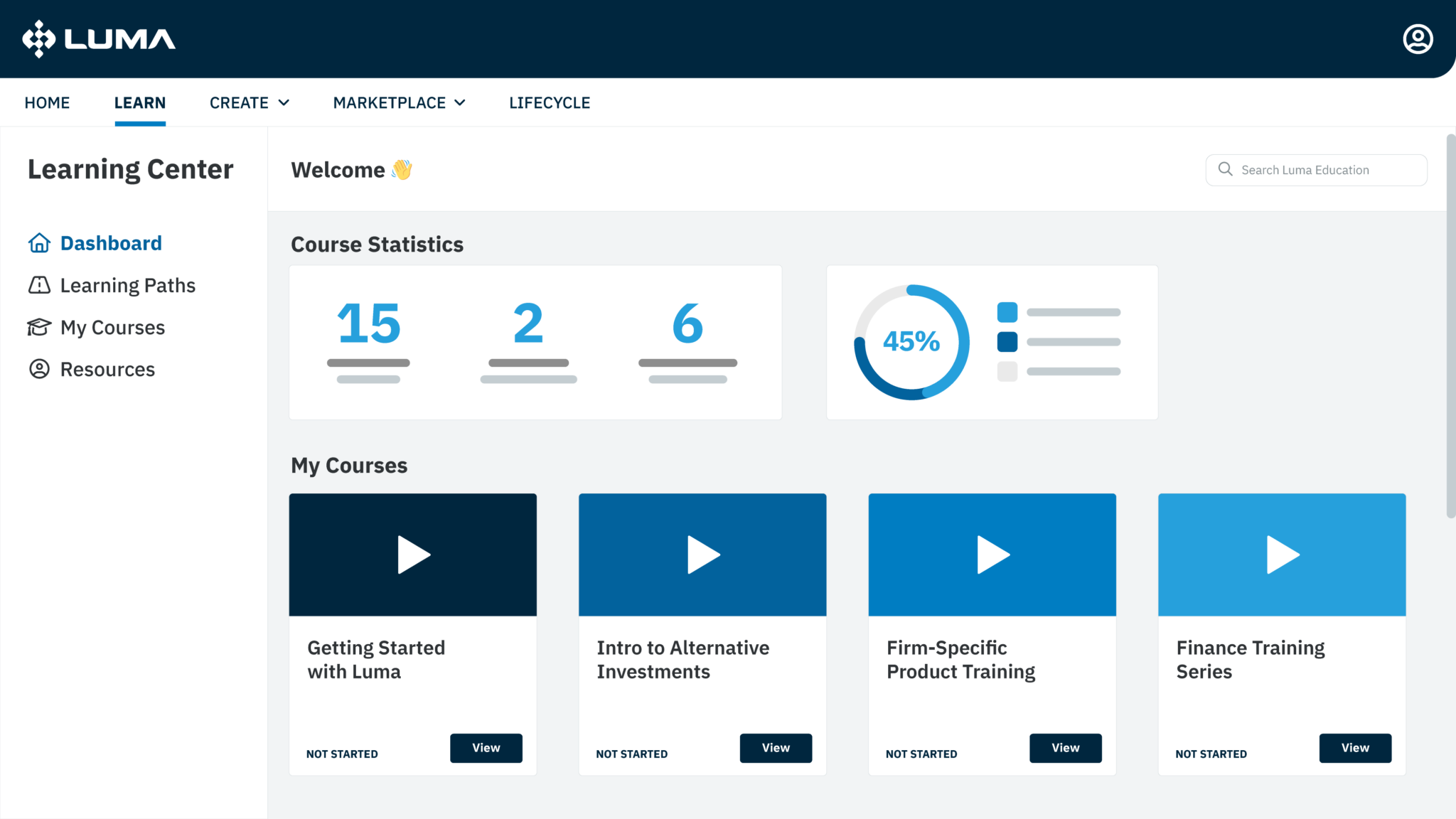Click View on Intro to Alternative Investments
Screen dimensions: 1456x819
776,748
